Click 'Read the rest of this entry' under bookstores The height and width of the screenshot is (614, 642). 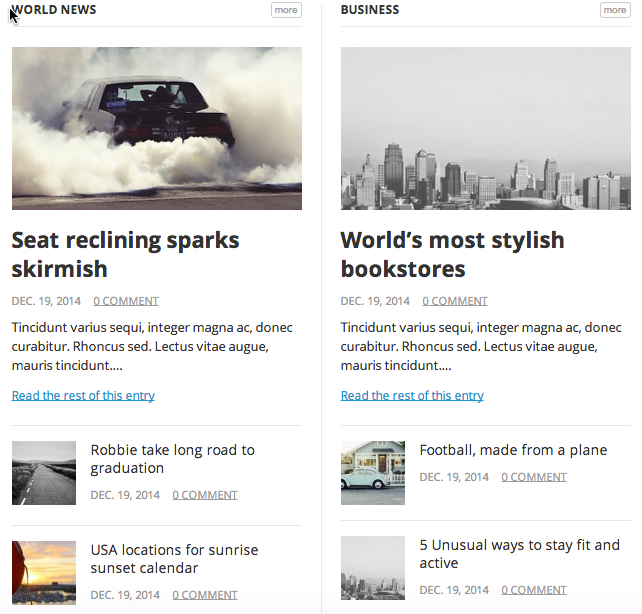[412, 395]
